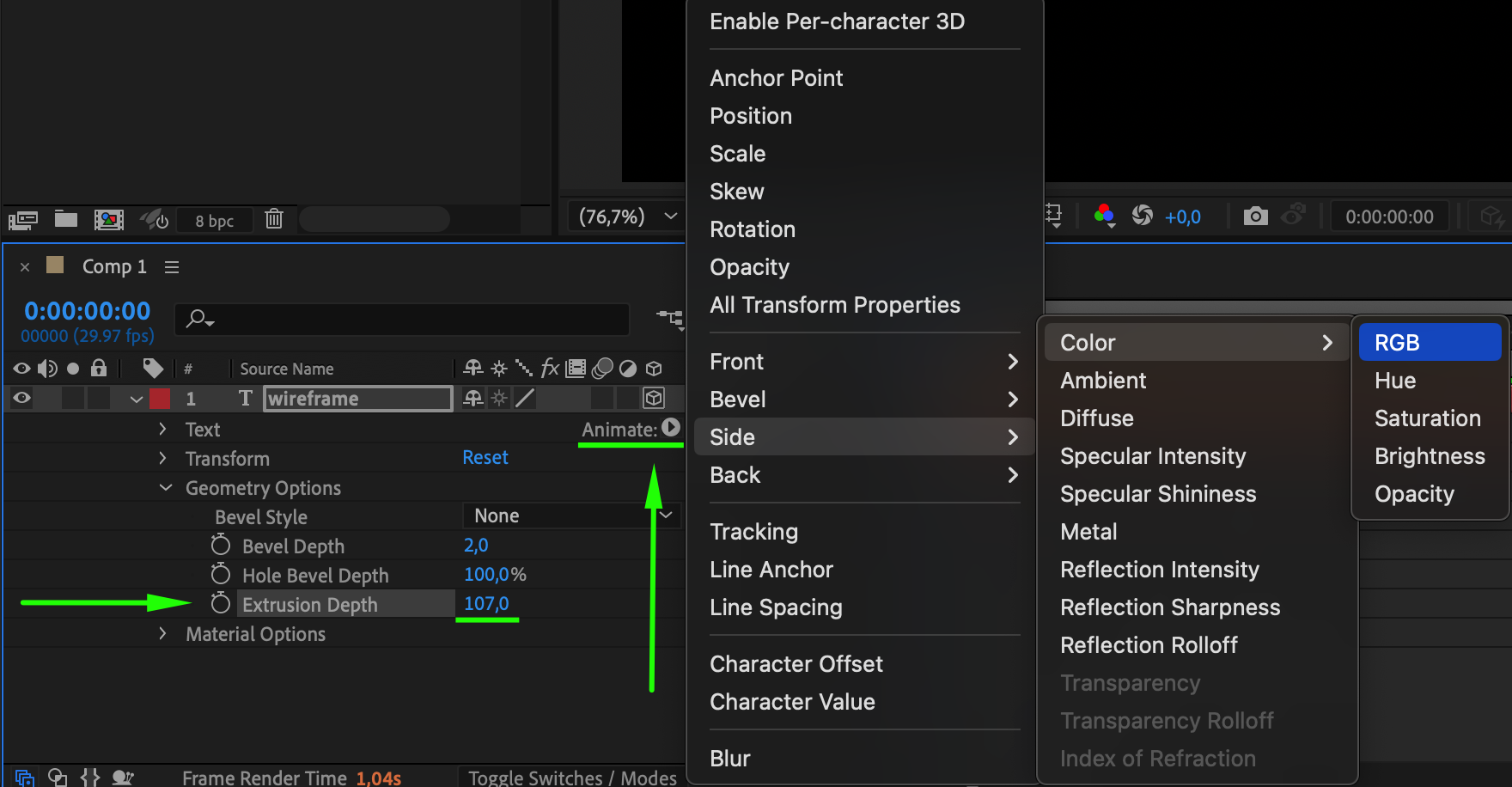Screen dimensions: 1512x787
Task: Expand the Material Options group
Action: [x=163, y=634]
